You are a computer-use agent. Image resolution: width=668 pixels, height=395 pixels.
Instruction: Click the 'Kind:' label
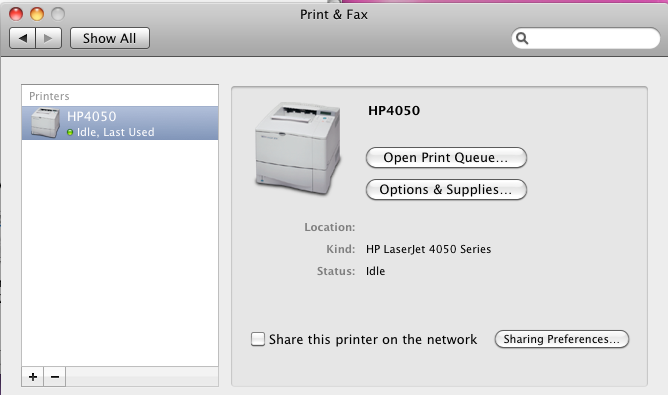341,249
